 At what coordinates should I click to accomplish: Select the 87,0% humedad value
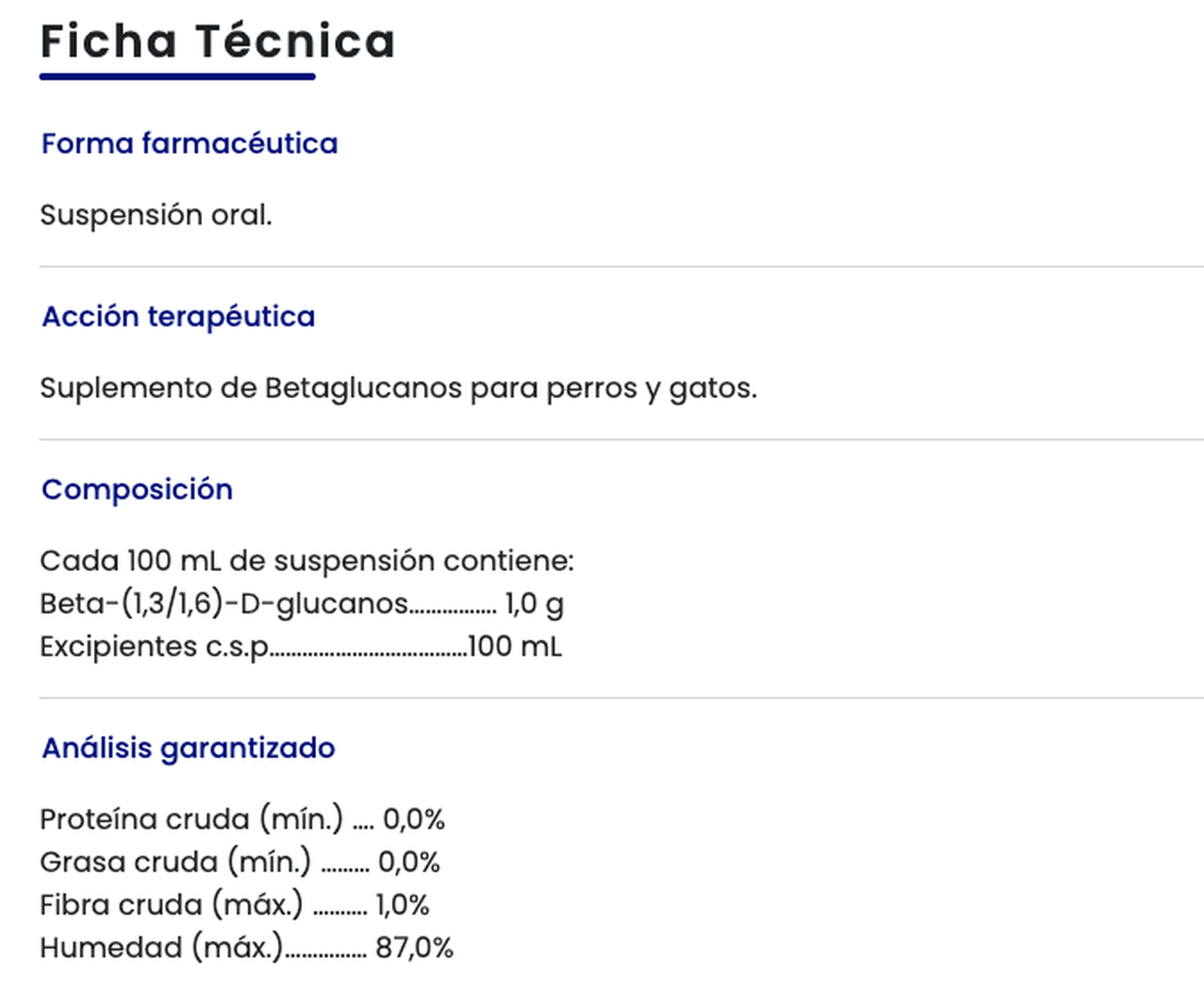click(x=414, y=947)
